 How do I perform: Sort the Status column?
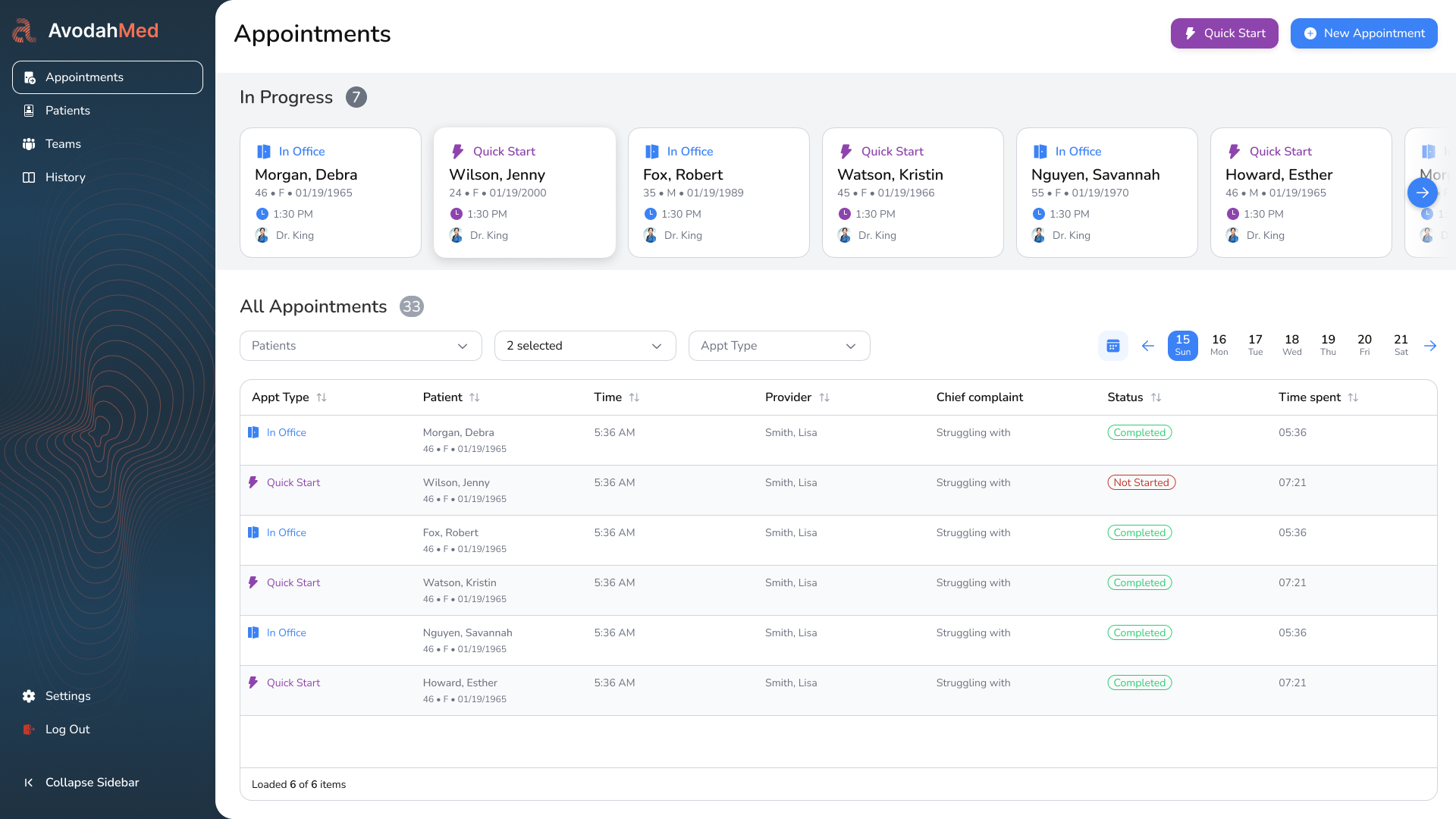1156,397
